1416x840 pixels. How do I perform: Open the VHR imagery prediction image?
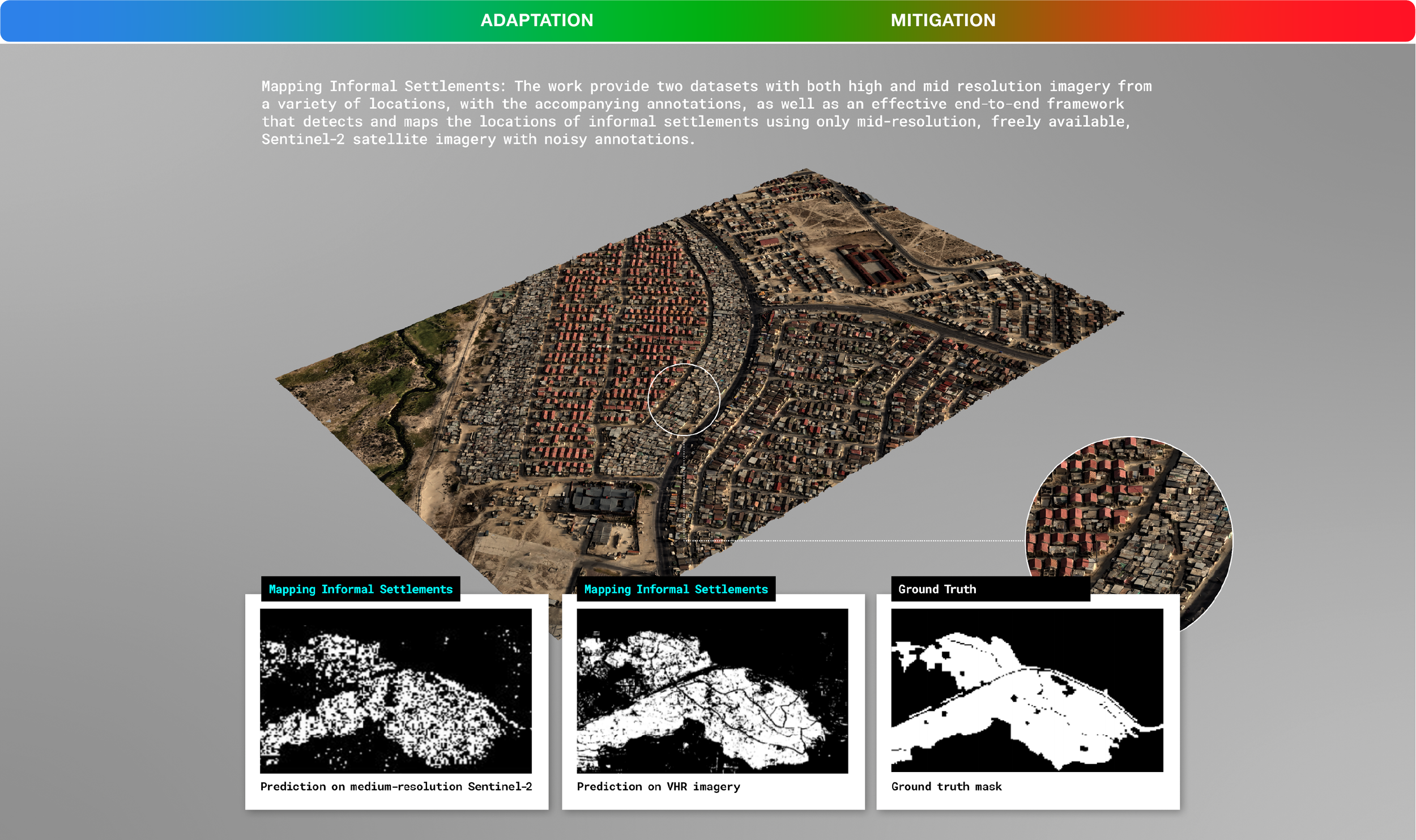(712, 690)
